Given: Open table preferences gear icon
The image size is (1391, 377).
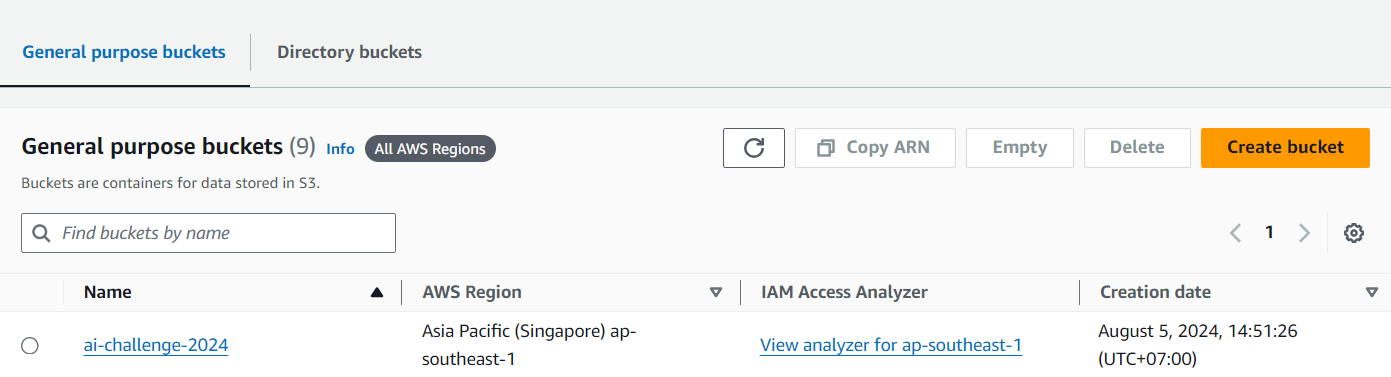Looking at the screenshot, I should 1354,233.
